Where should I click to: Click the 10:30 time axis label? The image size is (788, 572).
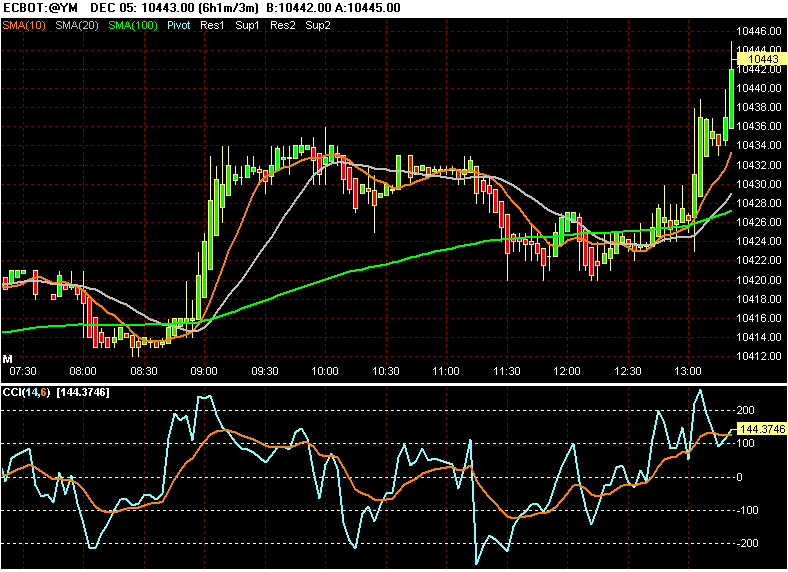[x=386, y=371]
